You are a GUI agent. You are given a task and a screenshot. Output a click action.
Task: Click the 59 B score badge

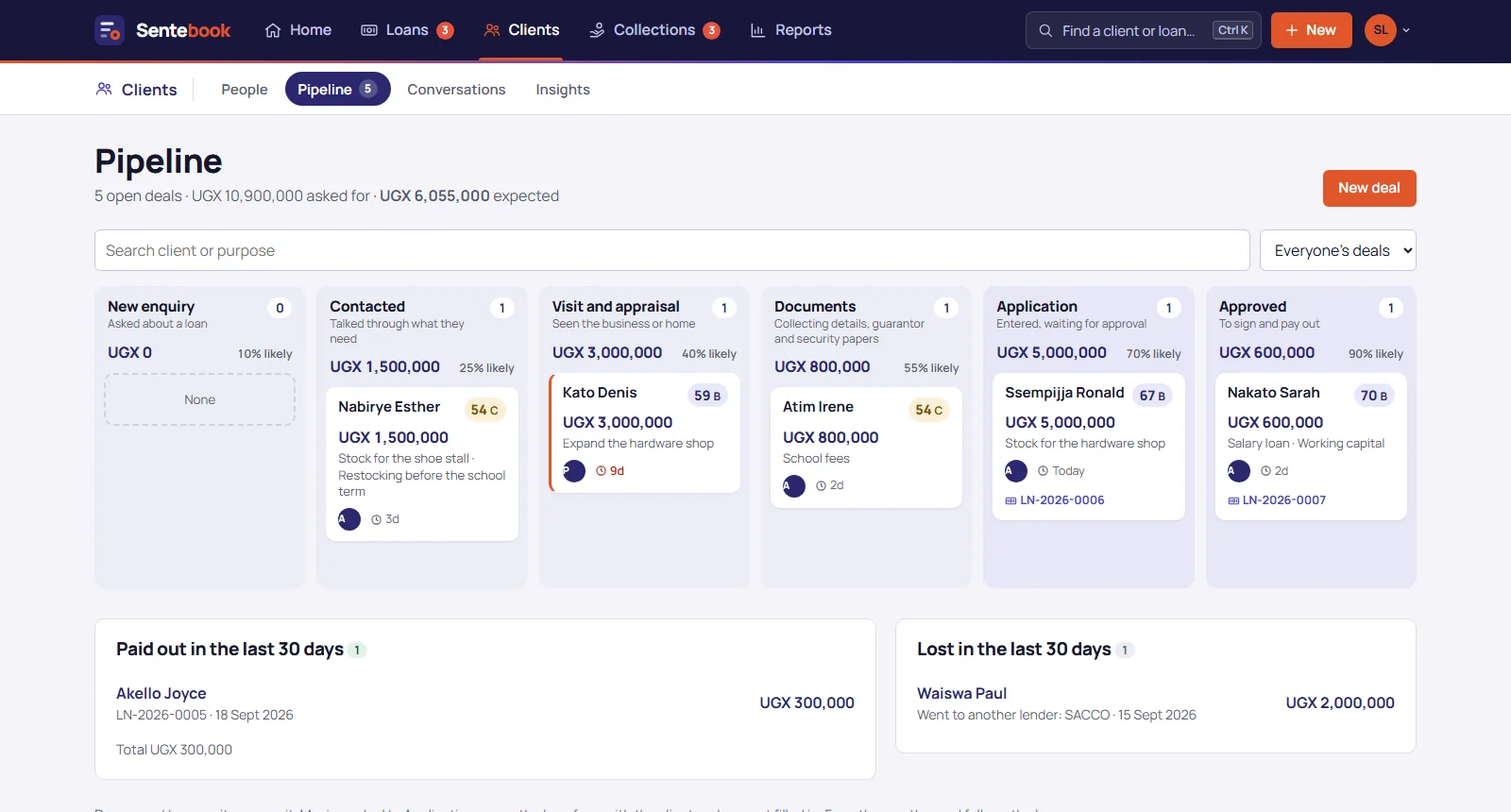point(707,396)
